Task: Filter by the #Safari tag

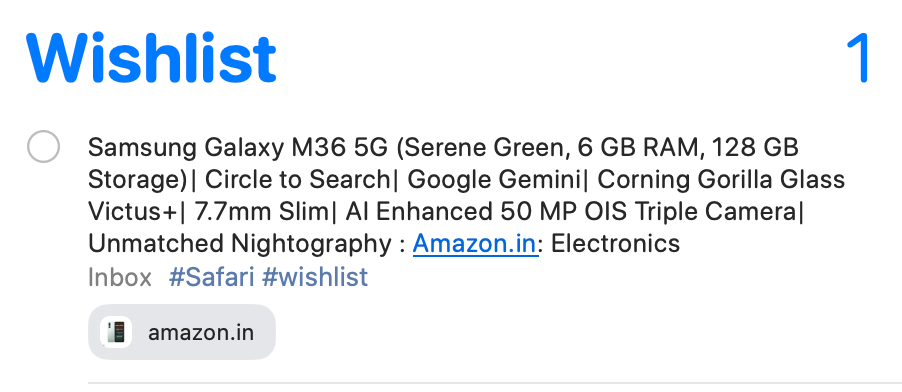Action: click(x=211, y=277)
